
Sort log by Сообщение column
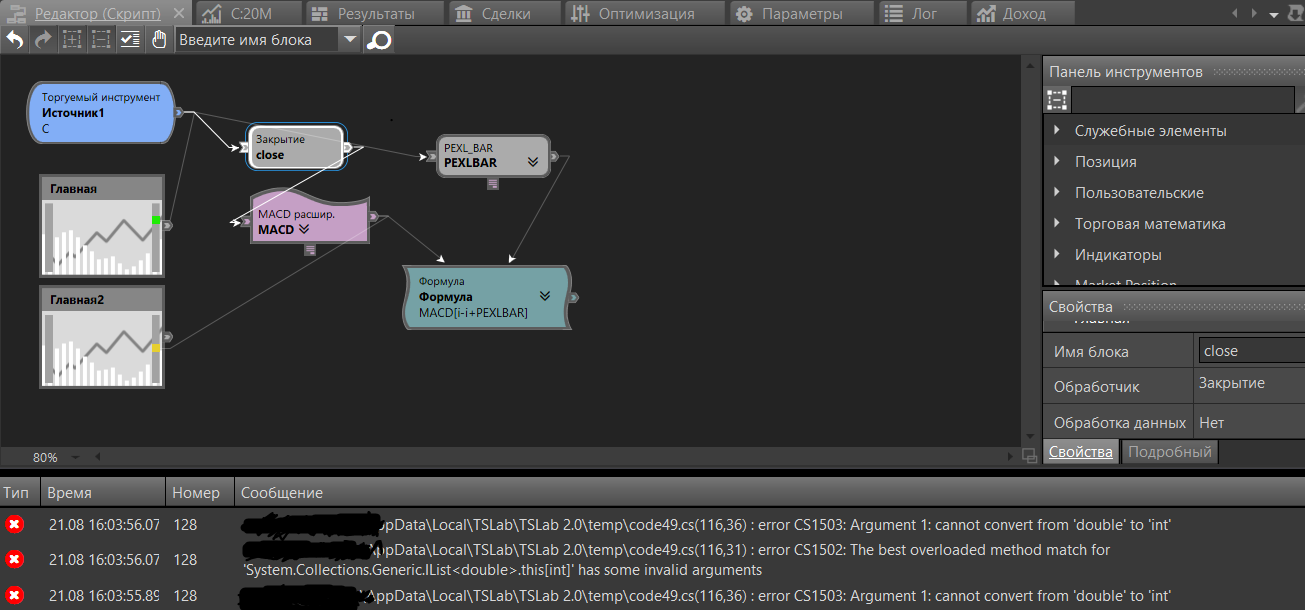[x=769, y=492]
